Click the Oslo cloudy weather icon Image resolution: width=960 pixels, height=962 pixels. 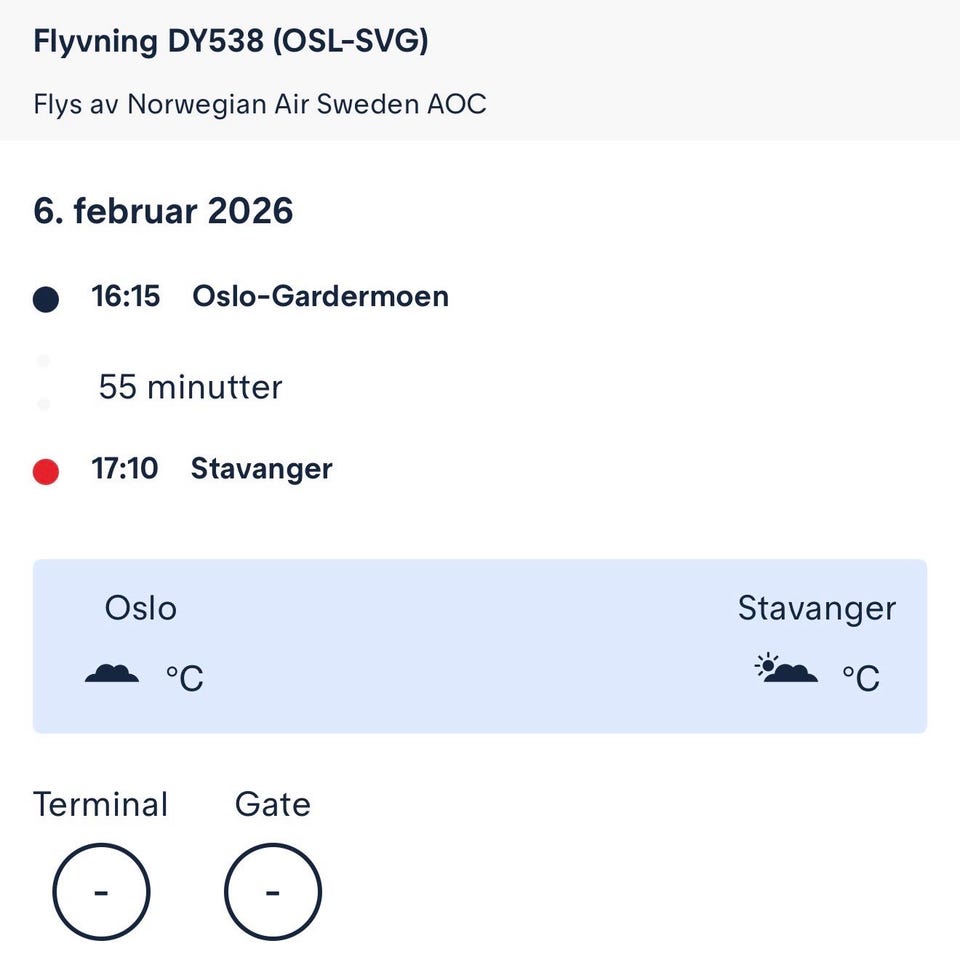112,674
